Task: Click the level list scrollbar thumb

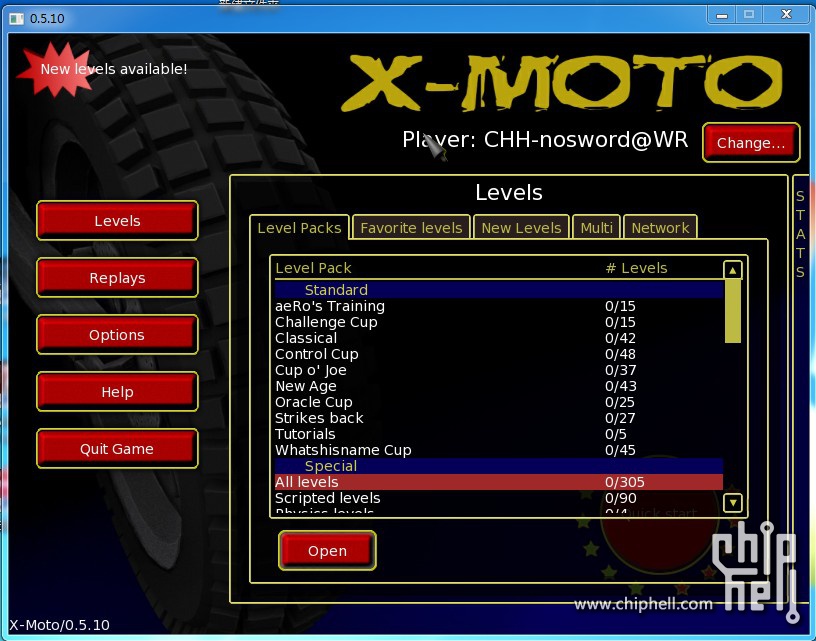Action: click(x=732, y=311)
